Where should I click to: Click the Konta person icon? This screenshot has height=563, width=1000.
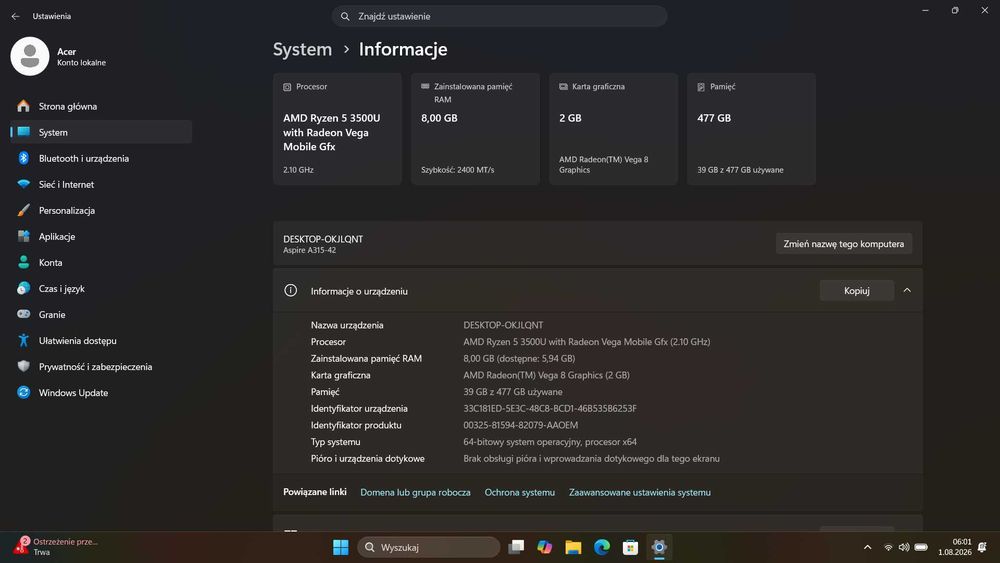24,262
